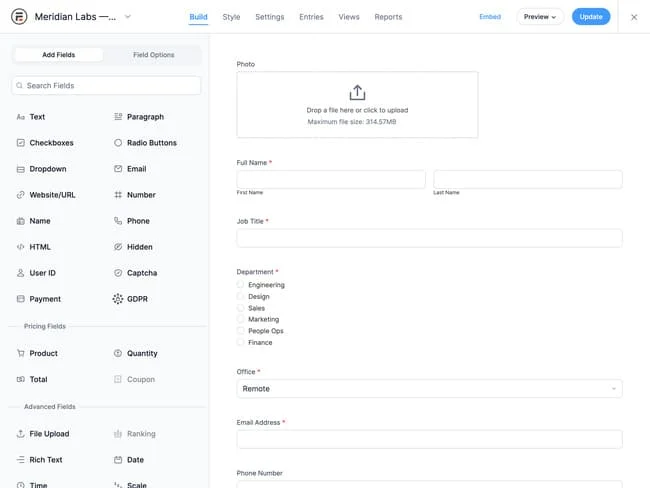The height and width of the screenshot is (488, 650).
Task: Select the Engineering department radio
Action: click(x=240, y=284)
